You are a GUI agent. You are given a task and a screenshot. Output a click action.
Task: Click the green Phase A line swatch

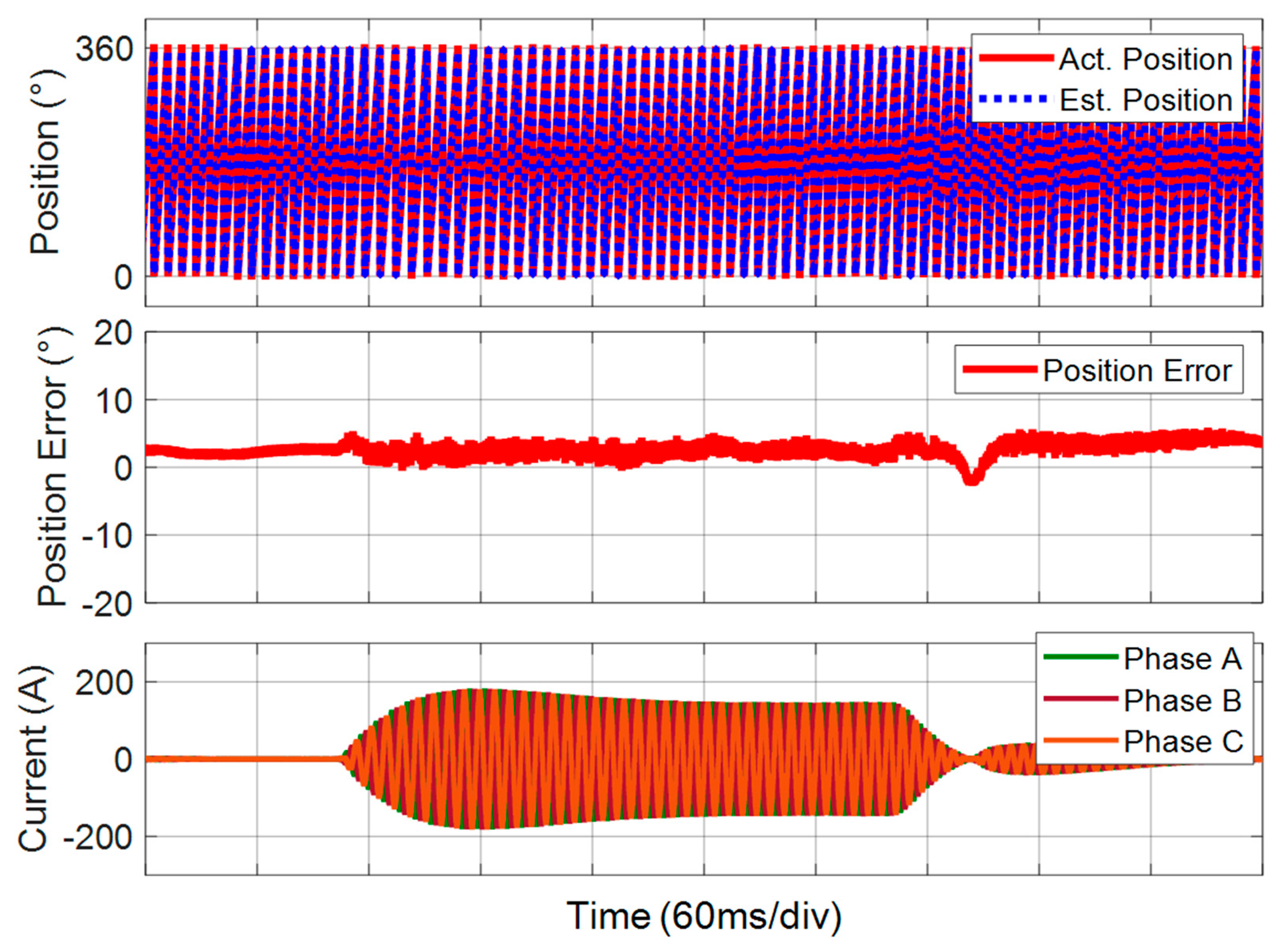[x=1081, y=656]
